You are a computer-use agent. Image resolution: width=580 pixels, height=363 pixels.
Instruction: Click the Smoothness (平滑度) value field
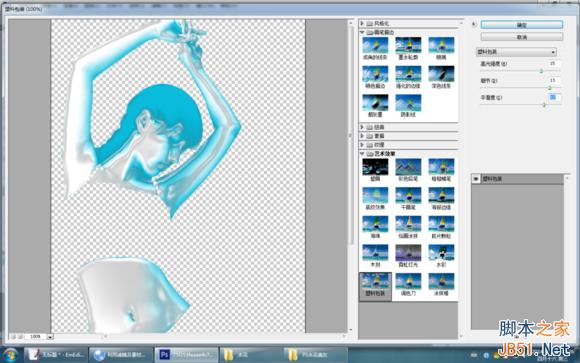tap(553, 97)
